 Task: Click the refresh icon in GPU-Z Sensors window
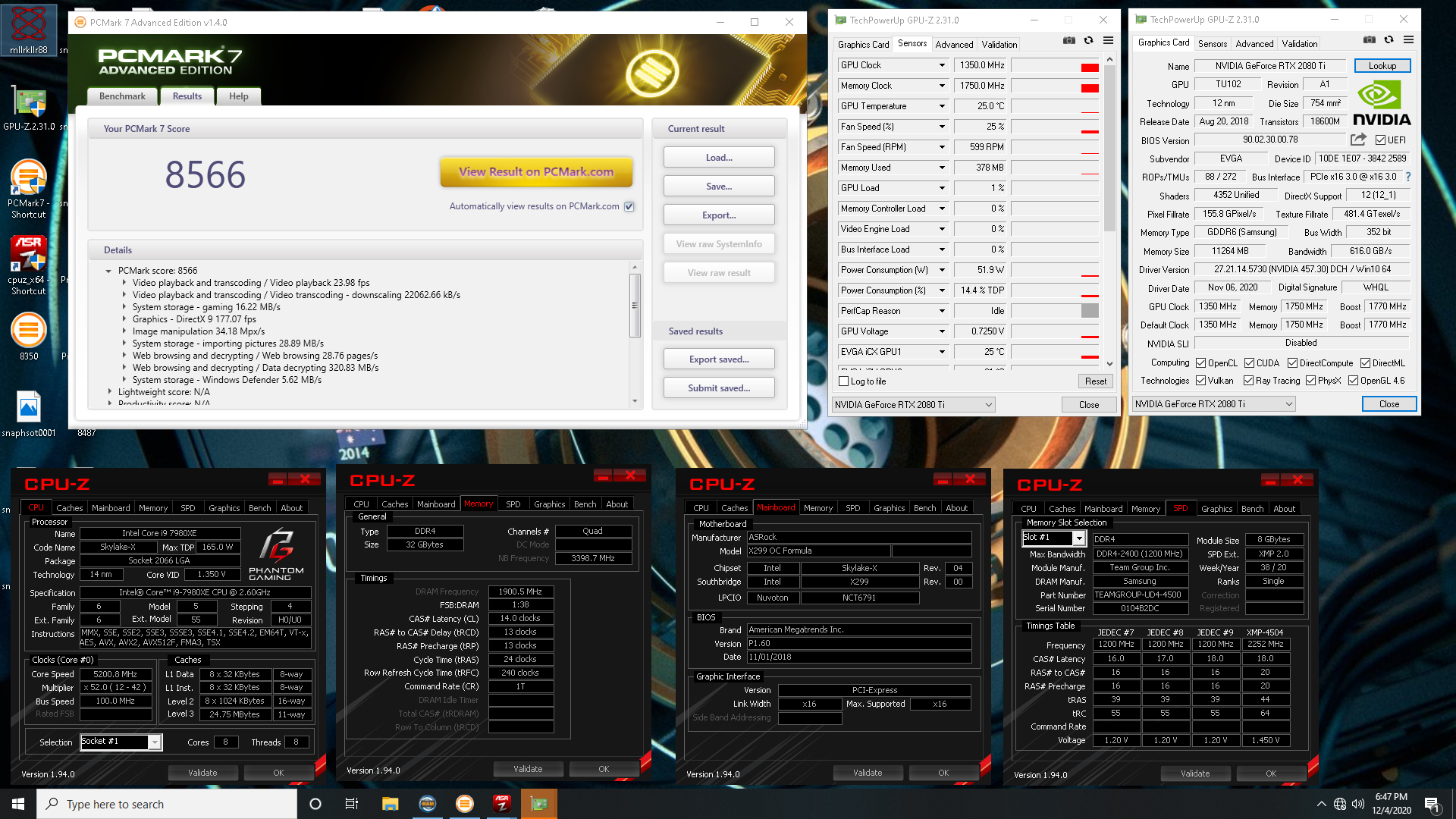coord(1088,41)
